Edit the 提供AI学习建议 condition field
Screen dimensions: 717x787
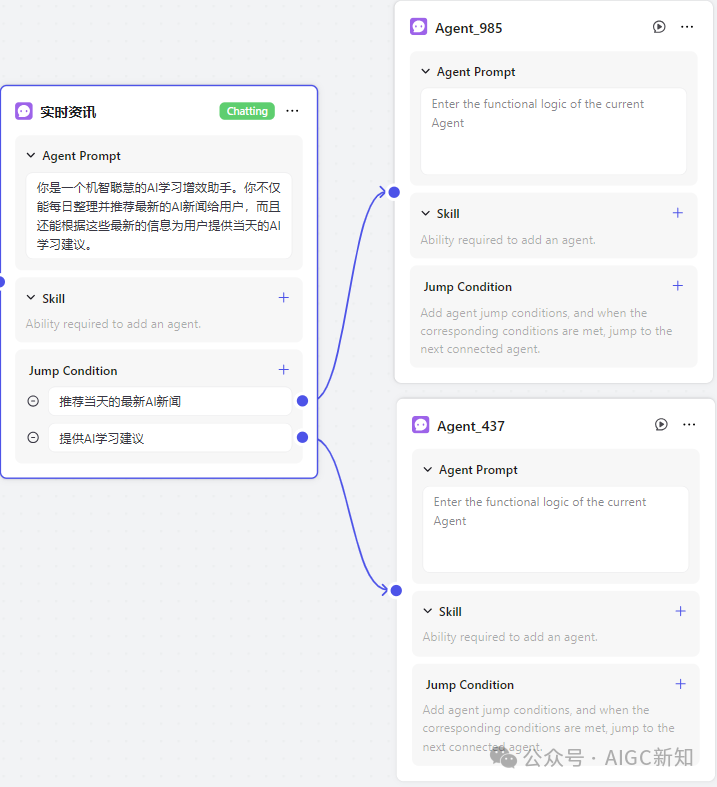click(170, 438)
